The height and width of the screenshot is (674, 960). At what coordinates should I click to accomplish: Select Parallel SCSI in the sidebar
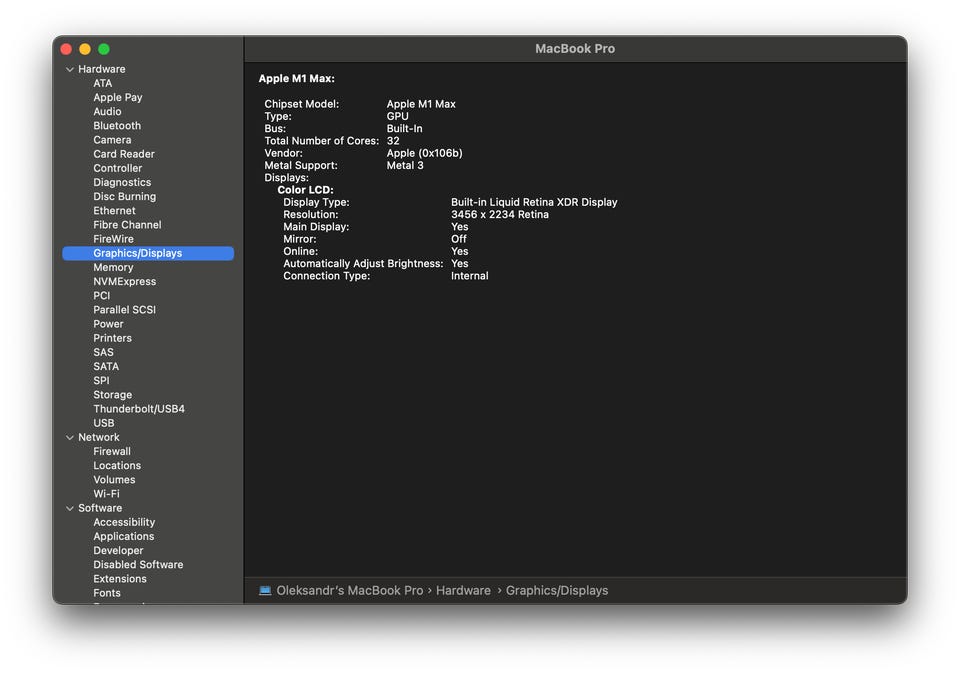[124, 310]
